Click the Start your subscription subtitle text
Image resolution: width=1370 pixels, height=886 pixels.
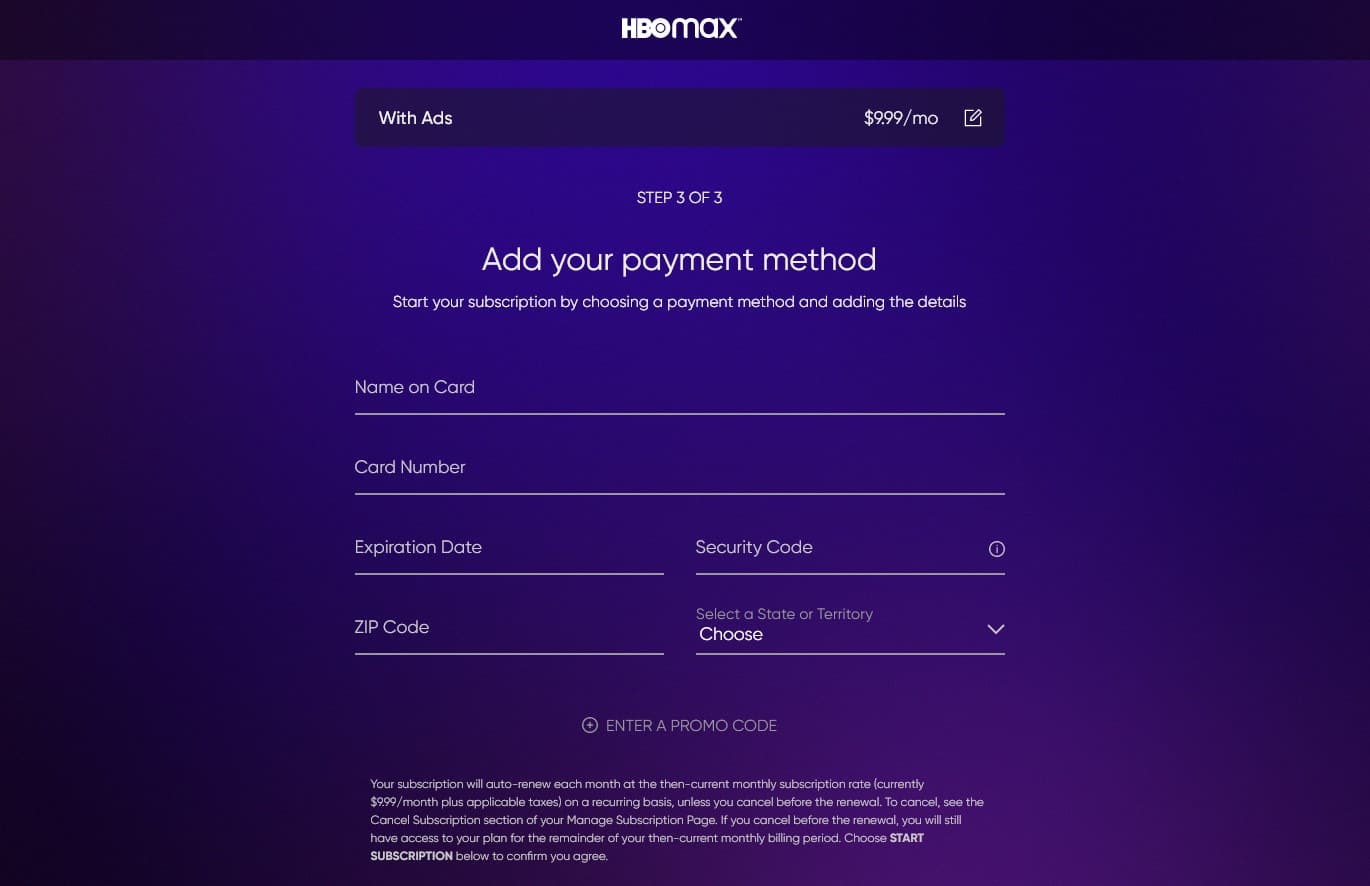click(679, 301)
